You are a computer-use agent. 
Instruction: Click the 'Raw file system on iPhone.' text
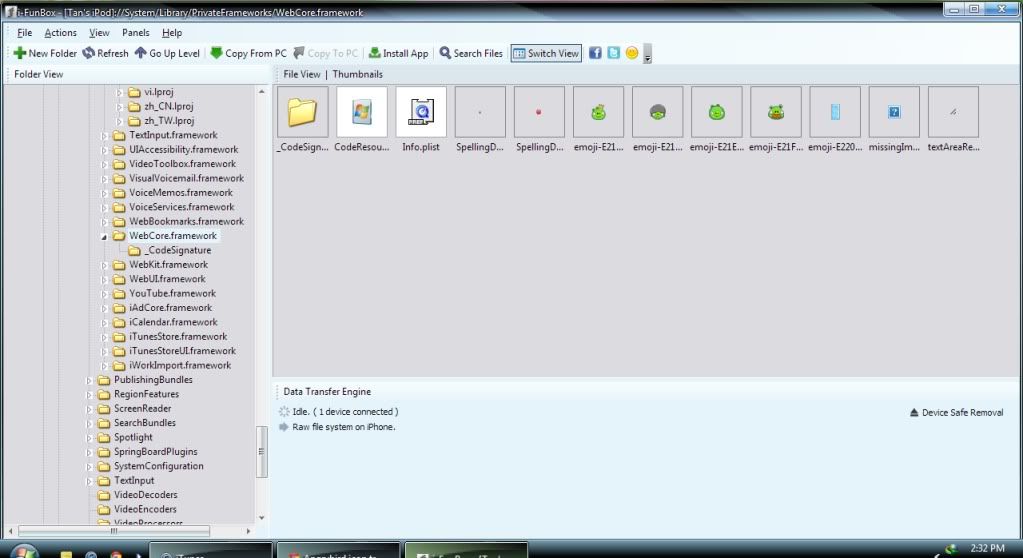click(x=344, y=427)
